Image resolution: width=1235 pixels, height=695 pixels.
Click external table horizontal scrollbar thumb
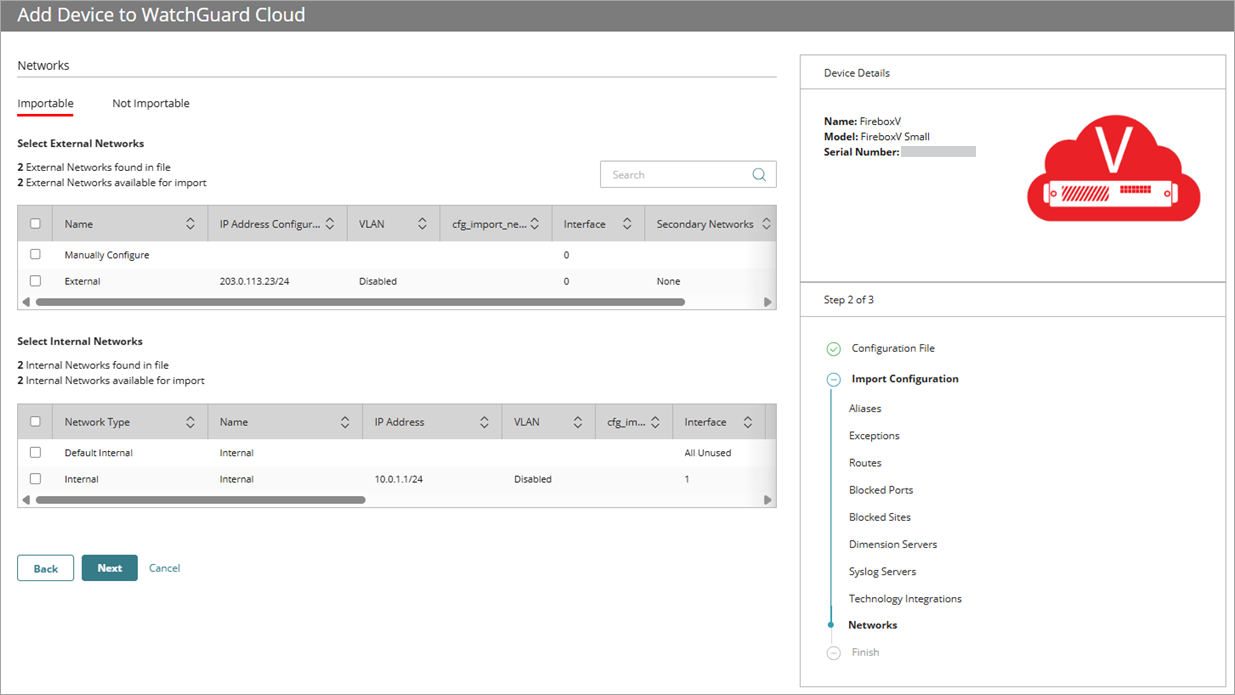coord(360,302)
